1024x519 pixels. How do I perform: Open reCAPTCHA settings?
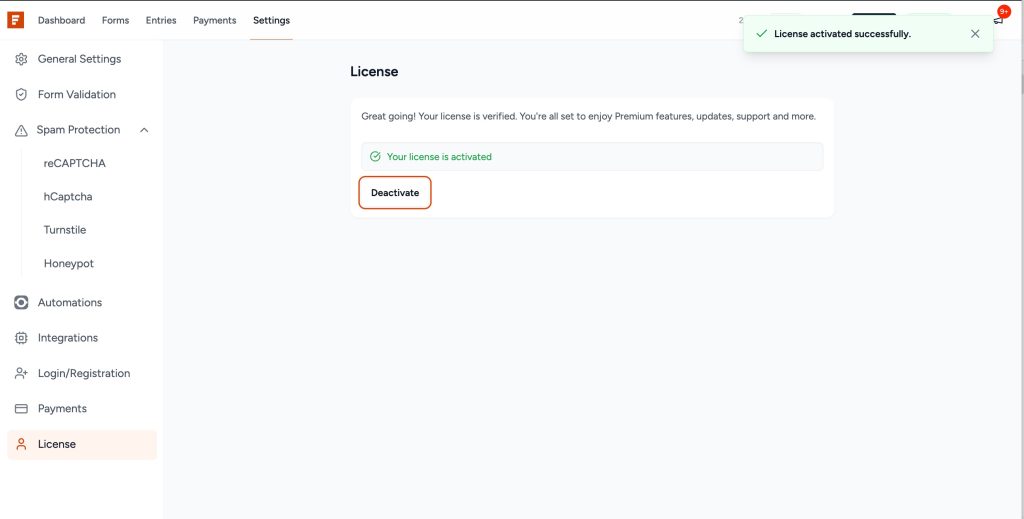(74, 163)
